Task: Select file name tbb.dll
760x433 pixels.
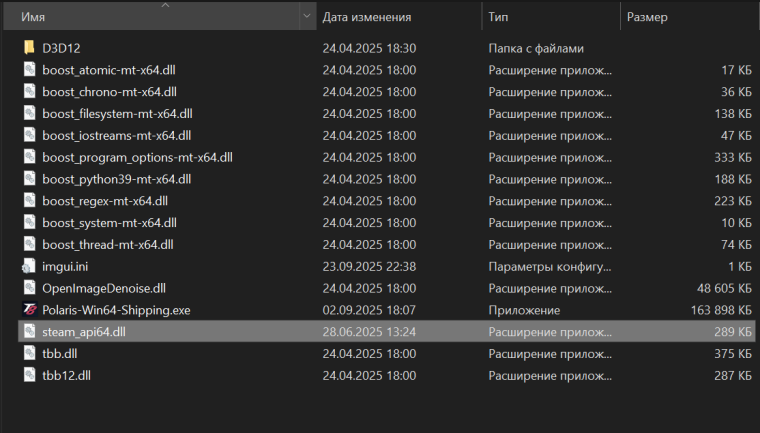Action: pos(60,354)
